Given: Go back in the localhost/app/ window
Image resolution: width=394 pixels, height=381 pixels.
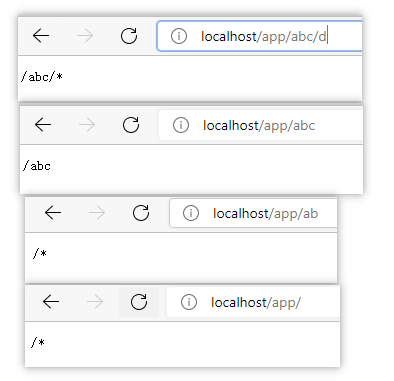Looking at the screenshot, I should [51, 302].
